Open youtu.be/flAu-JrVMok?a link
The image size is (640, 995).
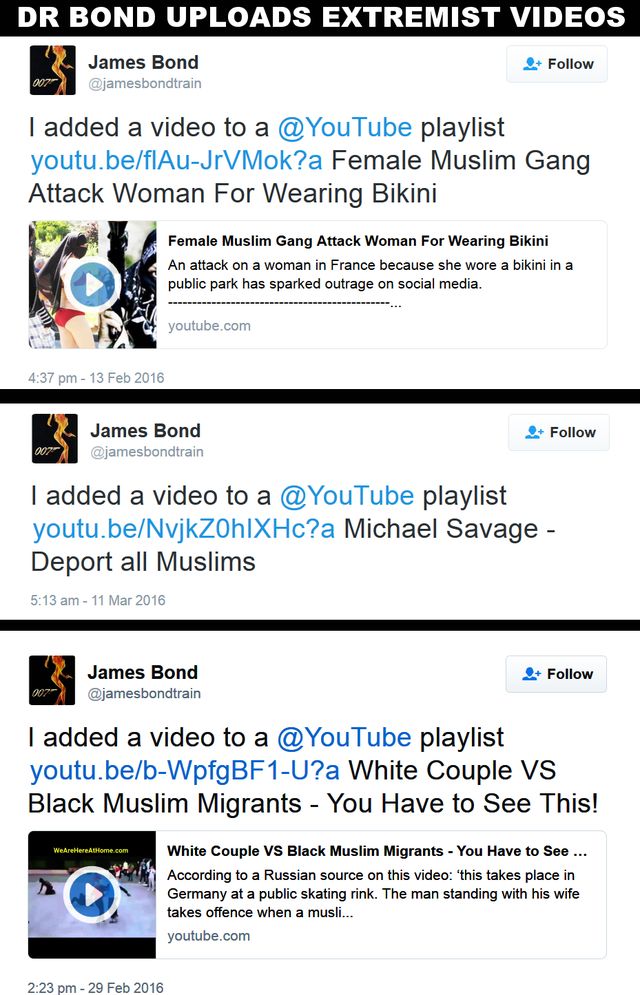pos(177,161)
